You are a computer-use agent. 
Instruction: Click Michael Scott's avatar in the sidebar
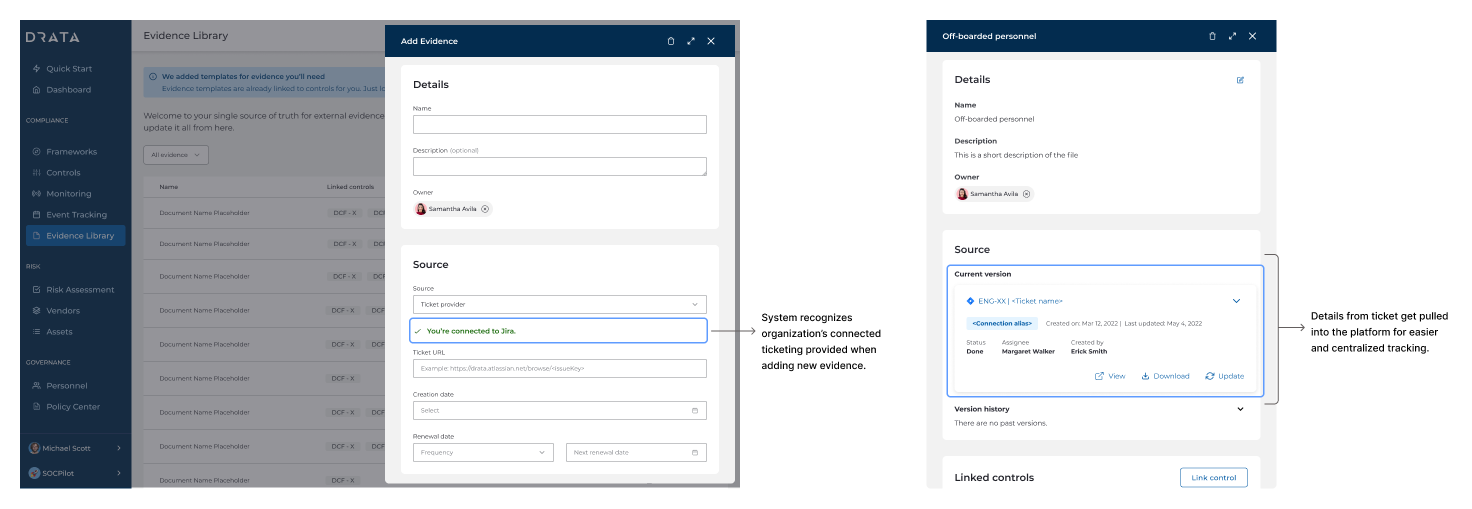[34, 448]
